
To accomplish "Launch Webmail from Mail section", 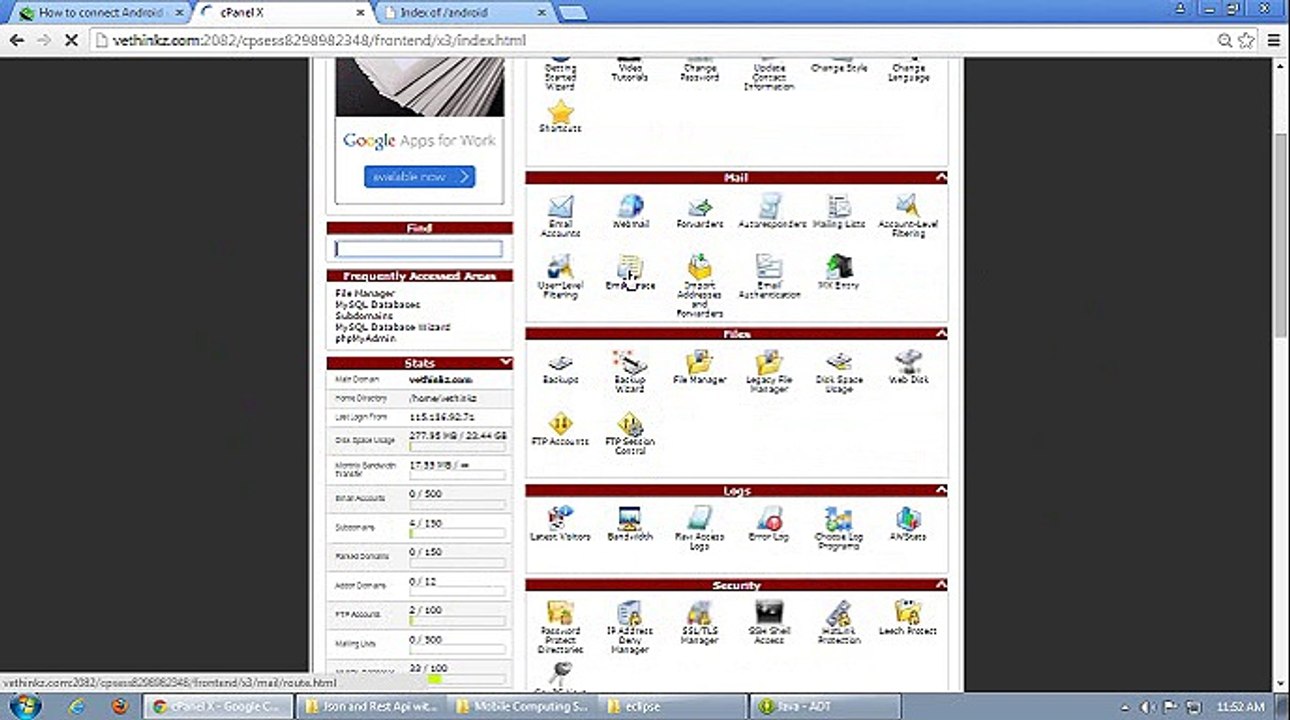I will click(630, 212).
